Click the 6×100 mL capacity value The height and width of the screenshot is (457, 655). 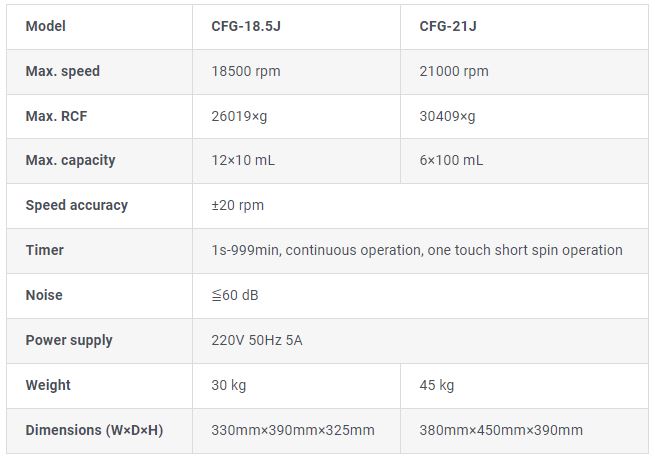[451, 160]
